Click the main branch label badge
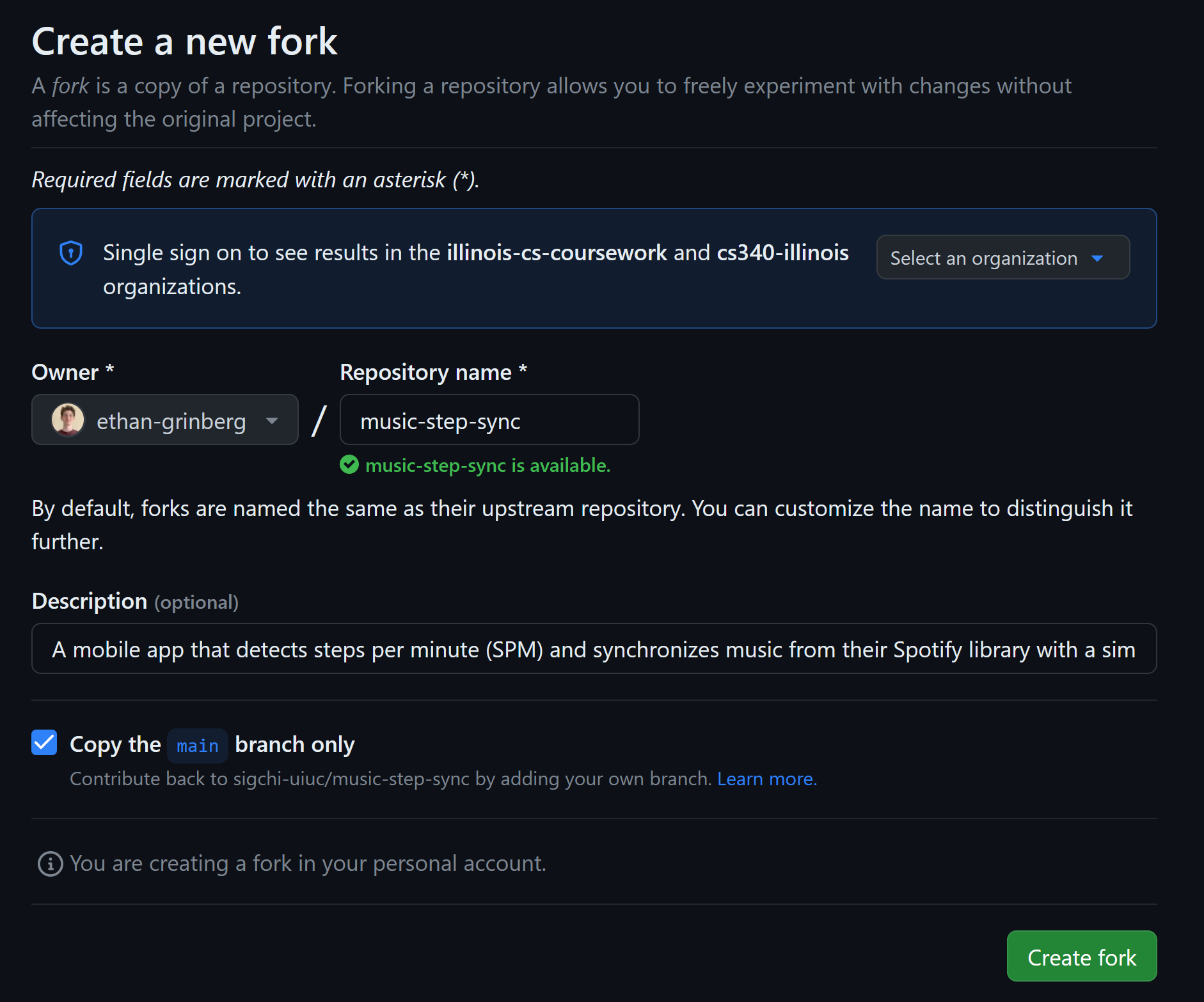The height and width of the screenshot is (1002, 1204). pyautogui.click(x=198, y=746)
